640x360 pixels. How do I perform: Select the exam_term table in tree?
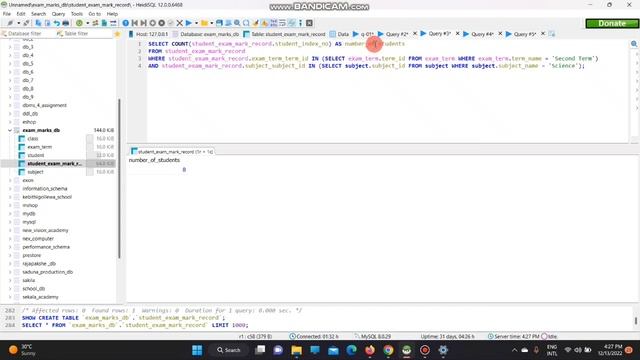pyautogui.click(x=40, y=147)
